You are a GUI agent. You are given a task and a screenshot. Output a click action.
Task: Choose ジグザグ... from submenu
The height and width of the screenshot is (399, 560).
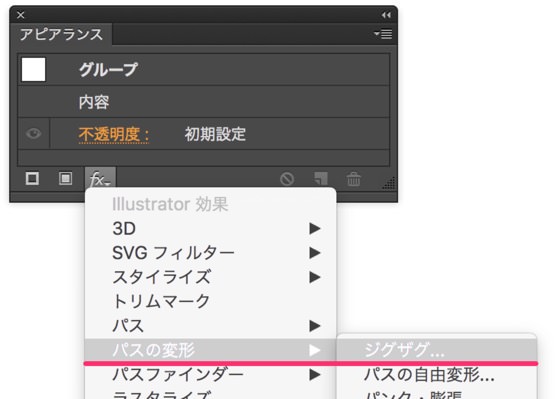coord(437,350)
